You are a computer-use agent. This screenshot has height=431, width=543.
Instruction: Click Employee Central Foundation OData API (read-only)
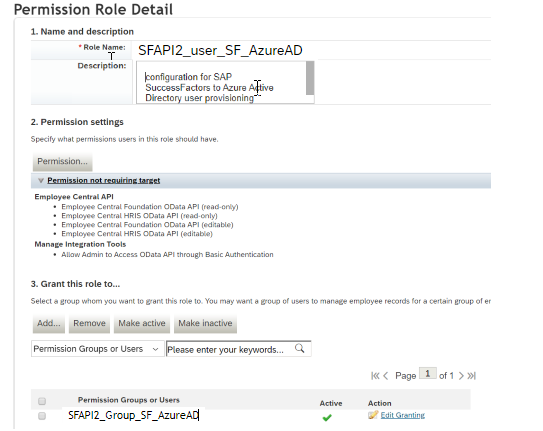[x=150, y=207]
